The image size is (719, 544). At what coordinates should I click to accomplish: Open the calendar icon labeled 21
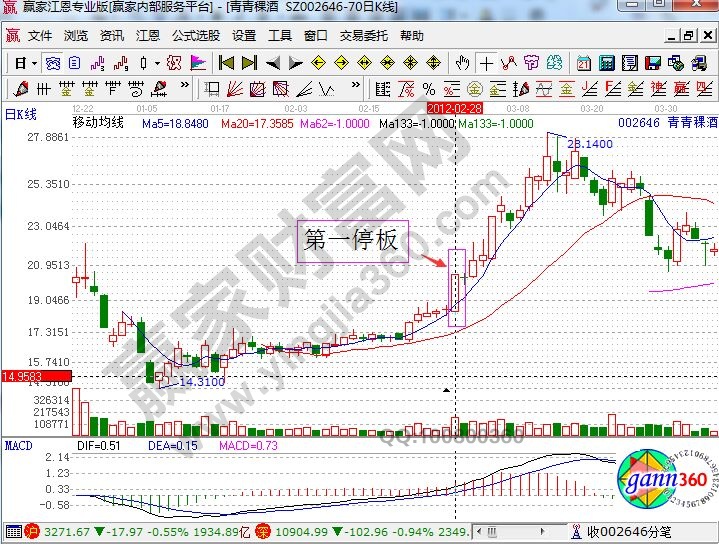pyautogui.click(x=583, y=63)
